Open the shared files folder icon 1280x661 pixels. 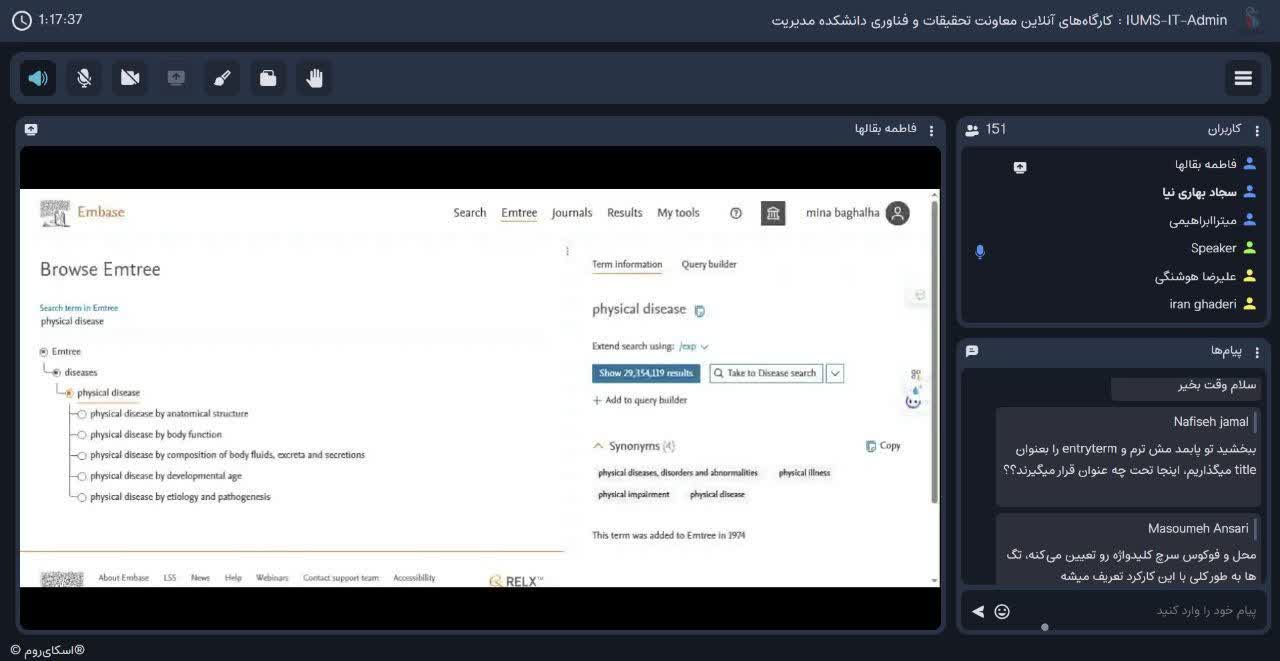(x=268, y=78)
